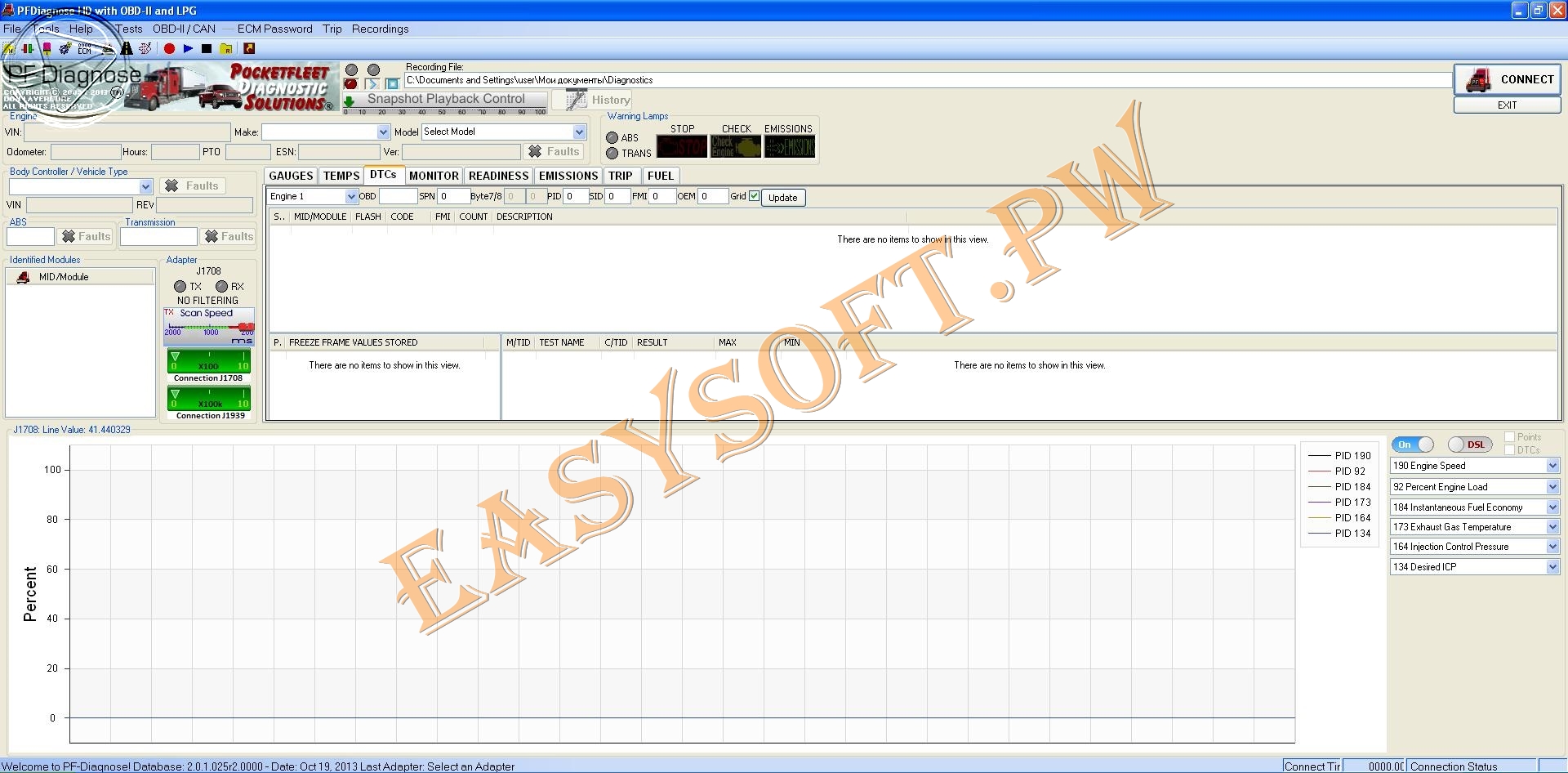
Task: Expand the 92 Percent Engine Load dropdown
Action: tap(1552, 487)
